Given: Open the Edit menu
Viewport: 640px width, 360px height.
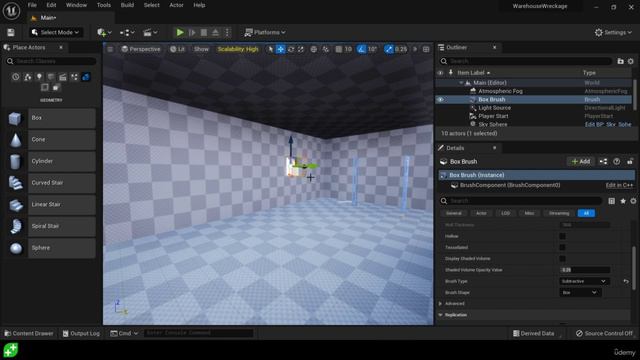Looking at the screenshot, I should tap(51, 5).
